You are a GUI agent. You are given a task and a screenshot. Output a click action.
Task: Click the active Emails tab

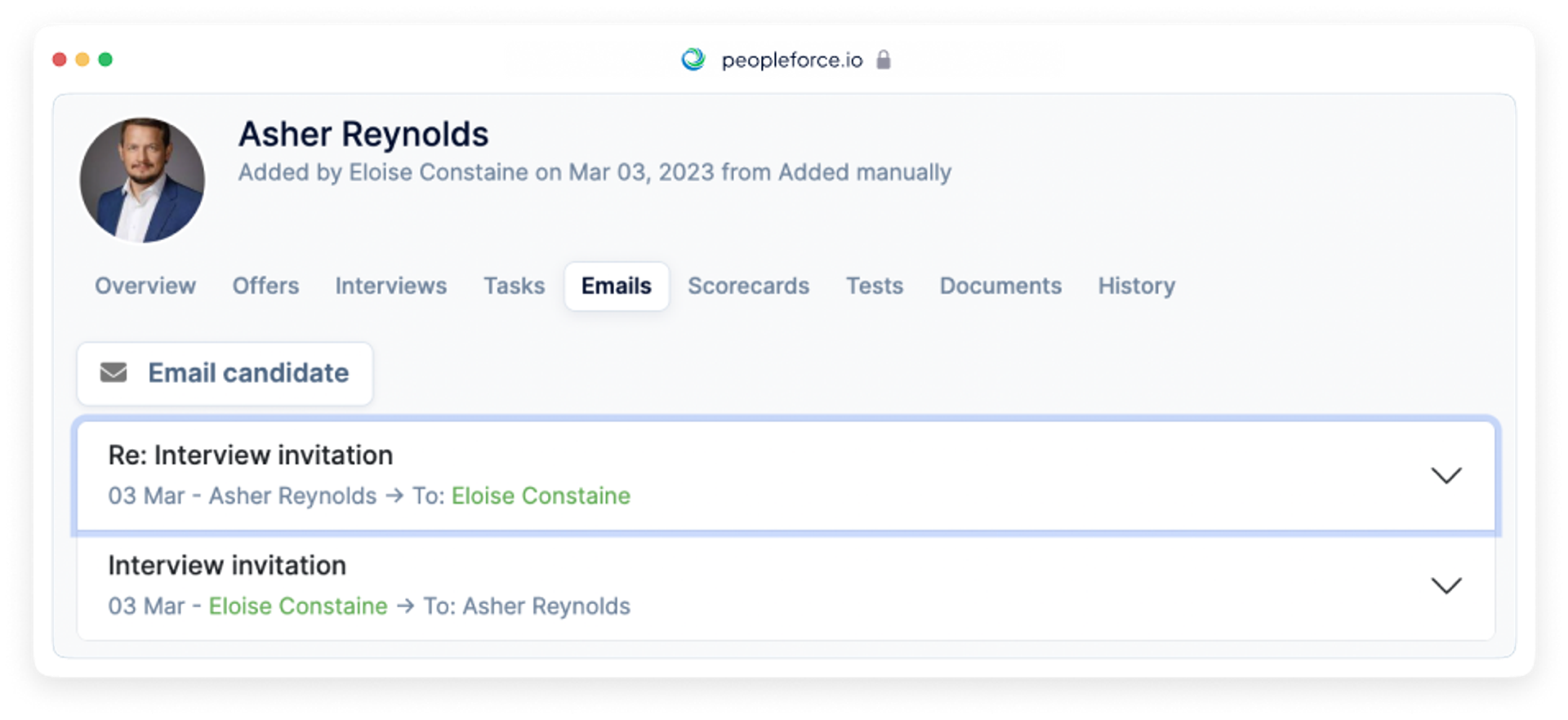click(617, 286)
